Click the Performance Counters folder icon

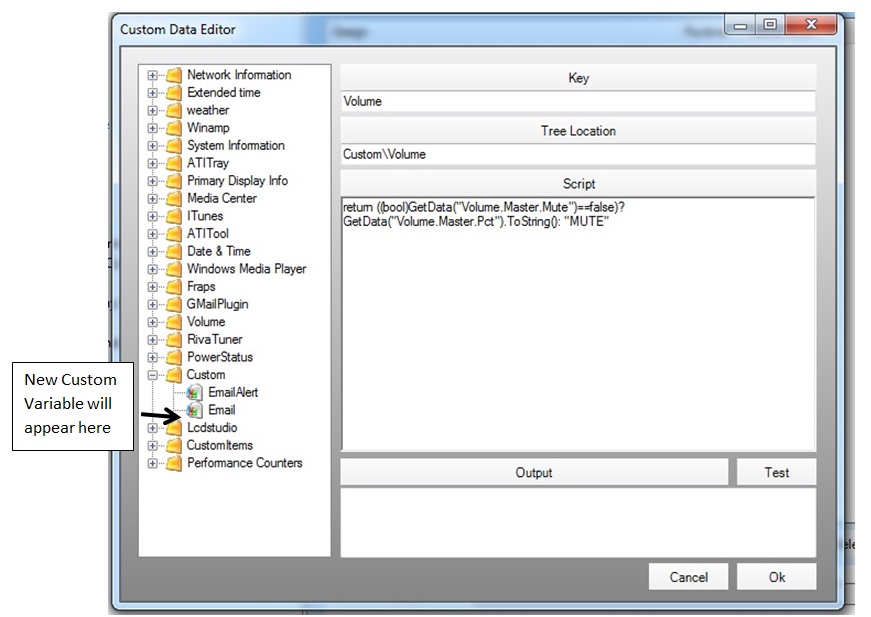(x=174, y=463)
